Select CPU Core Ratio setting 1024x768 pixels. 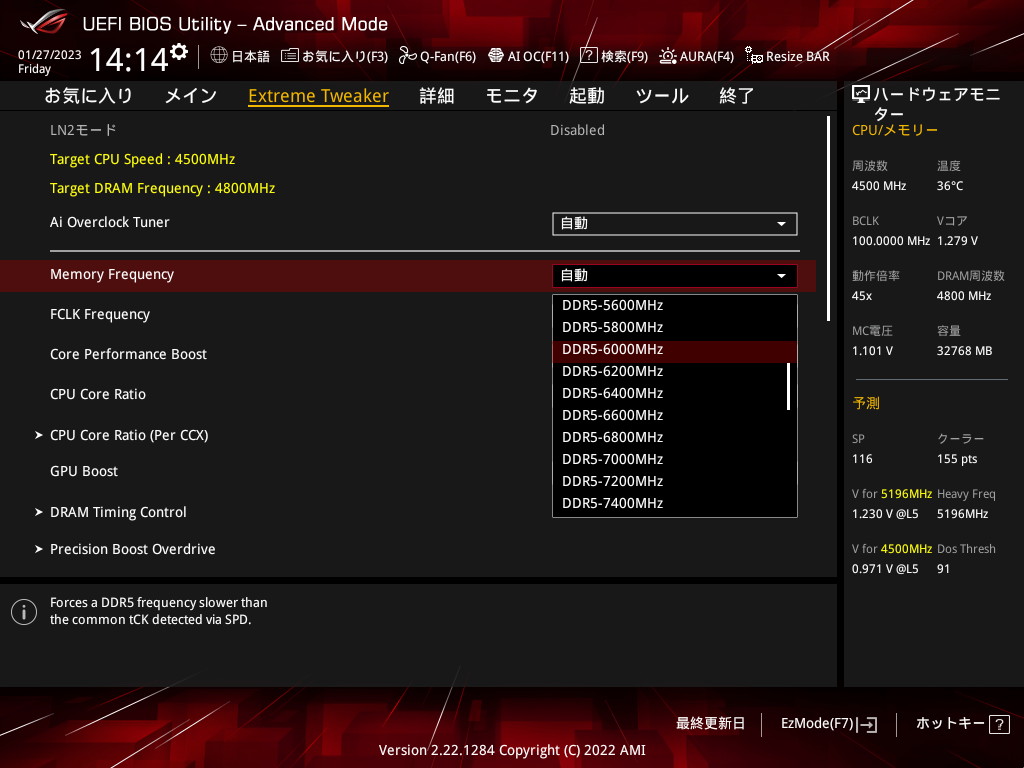click(x=98, y=394)
